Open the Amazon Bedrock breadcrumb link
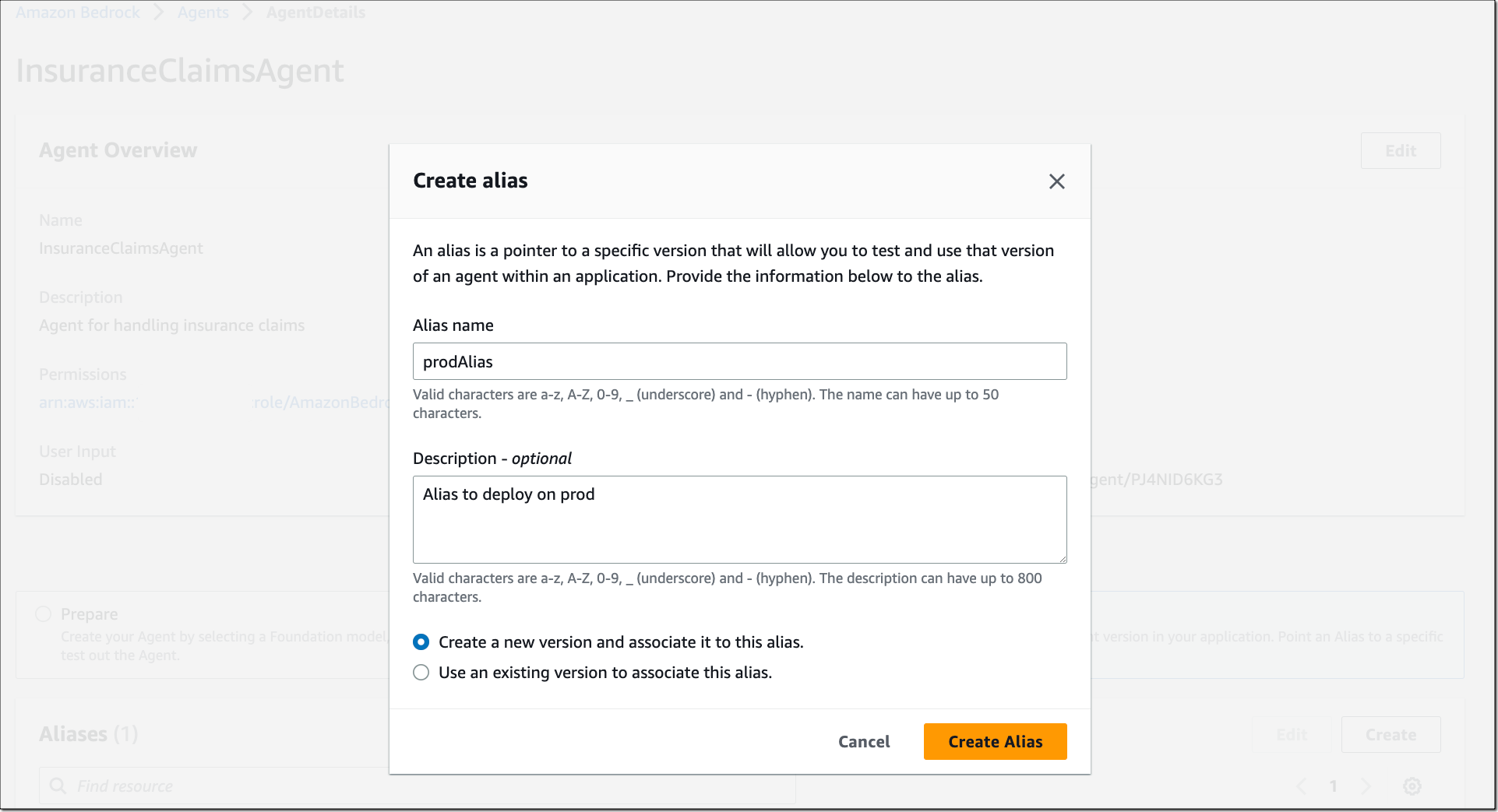 (76, 12)
